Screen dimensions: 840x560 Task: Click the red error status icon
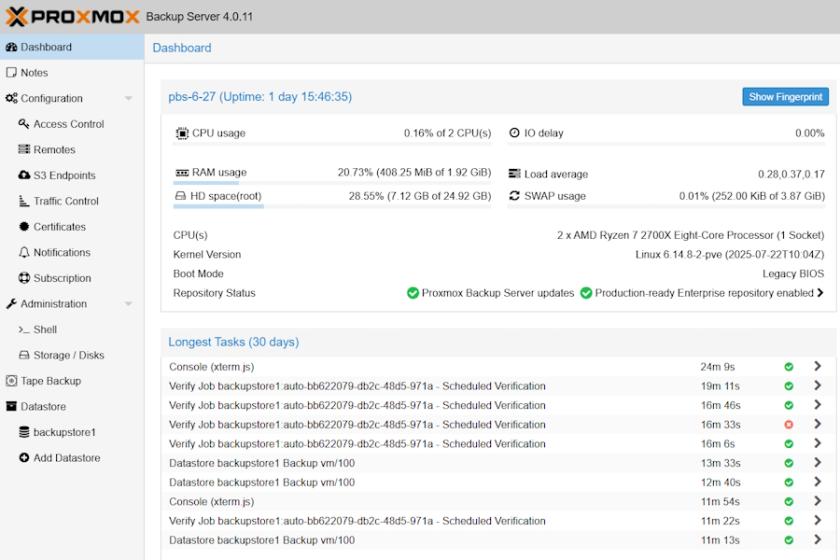tap(789, 424)
